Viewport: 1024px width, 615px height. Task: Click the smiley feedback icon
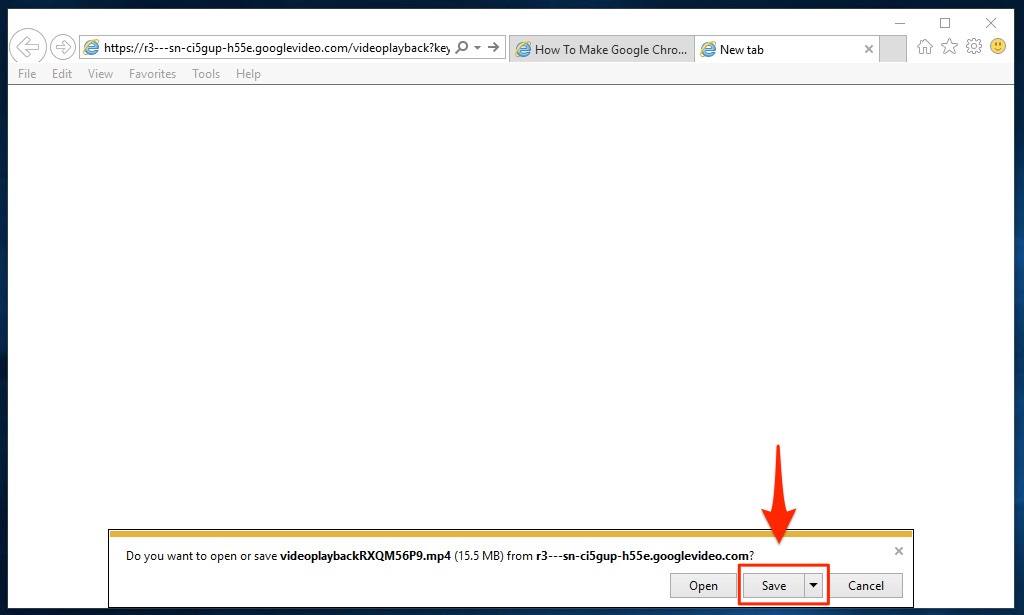coord(998,47)
